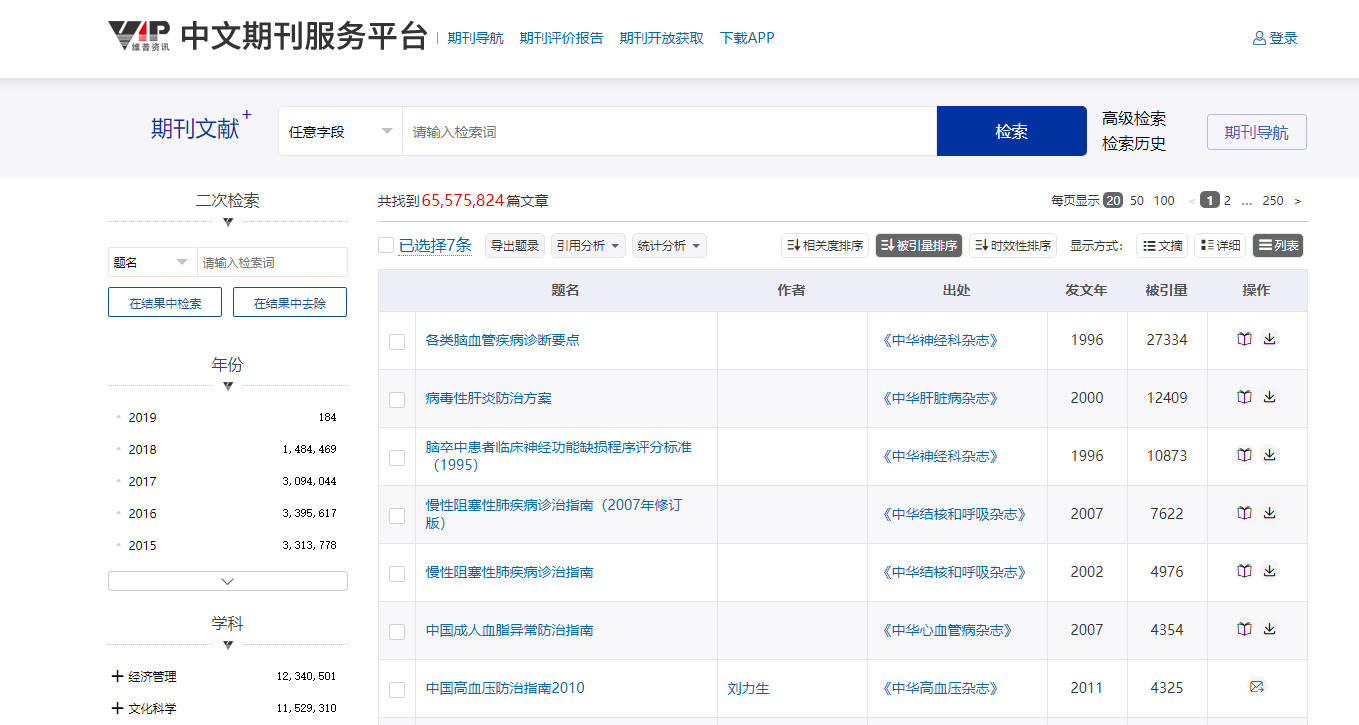The height and width of the screenshot is (725, 1359).
Task: Sort results by 相关度排序
Action: coord(825,245)
